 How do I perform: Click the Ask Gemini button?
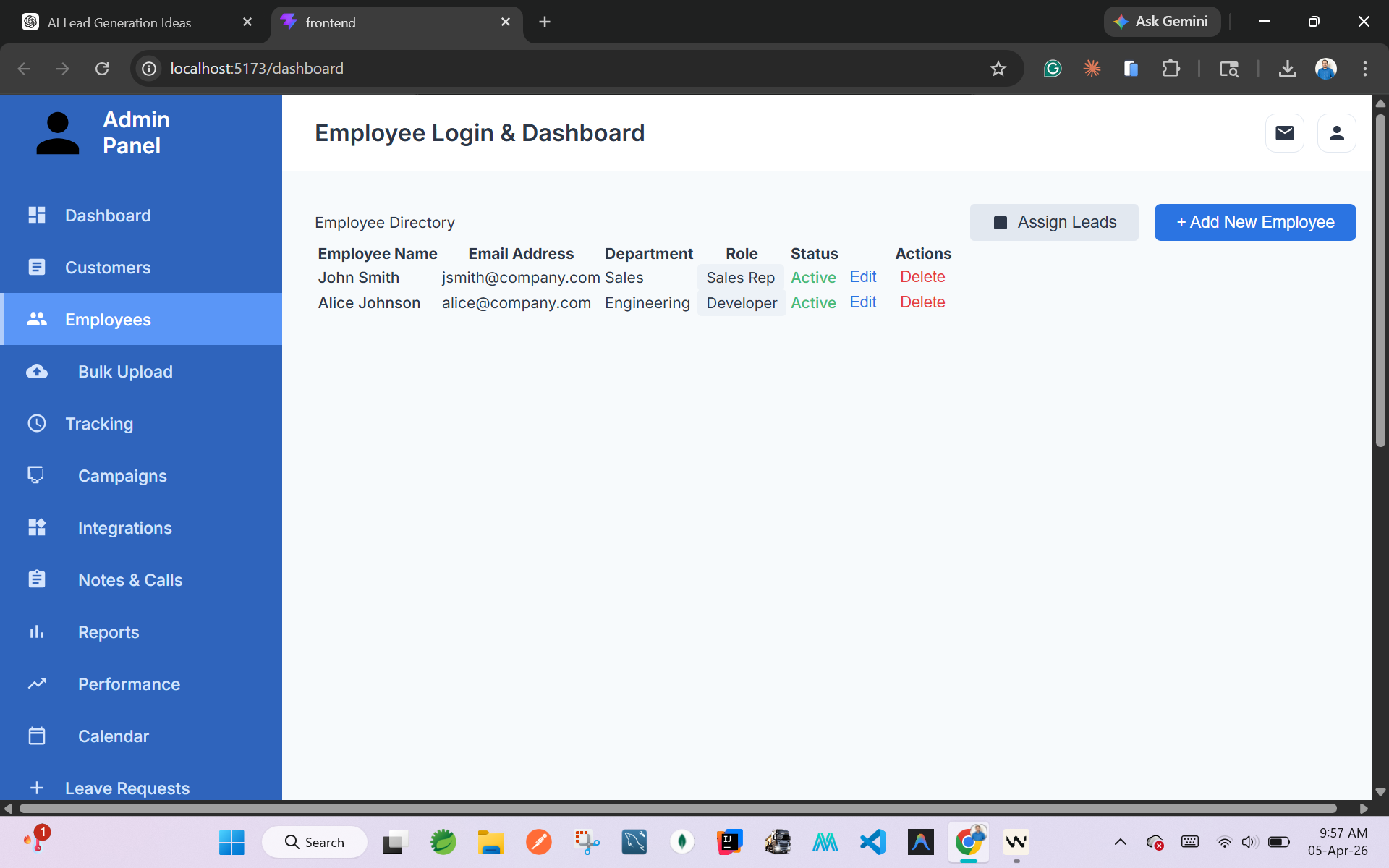tap(1162, 22)
